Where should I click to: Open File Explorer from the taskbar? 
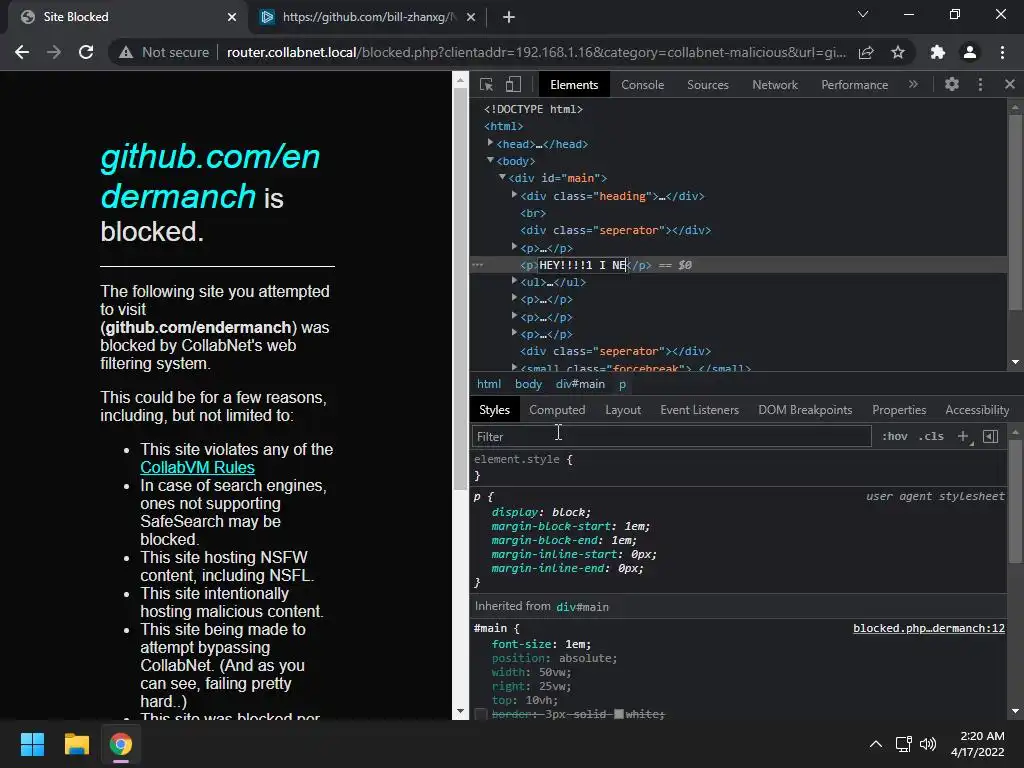coord(76,744)
